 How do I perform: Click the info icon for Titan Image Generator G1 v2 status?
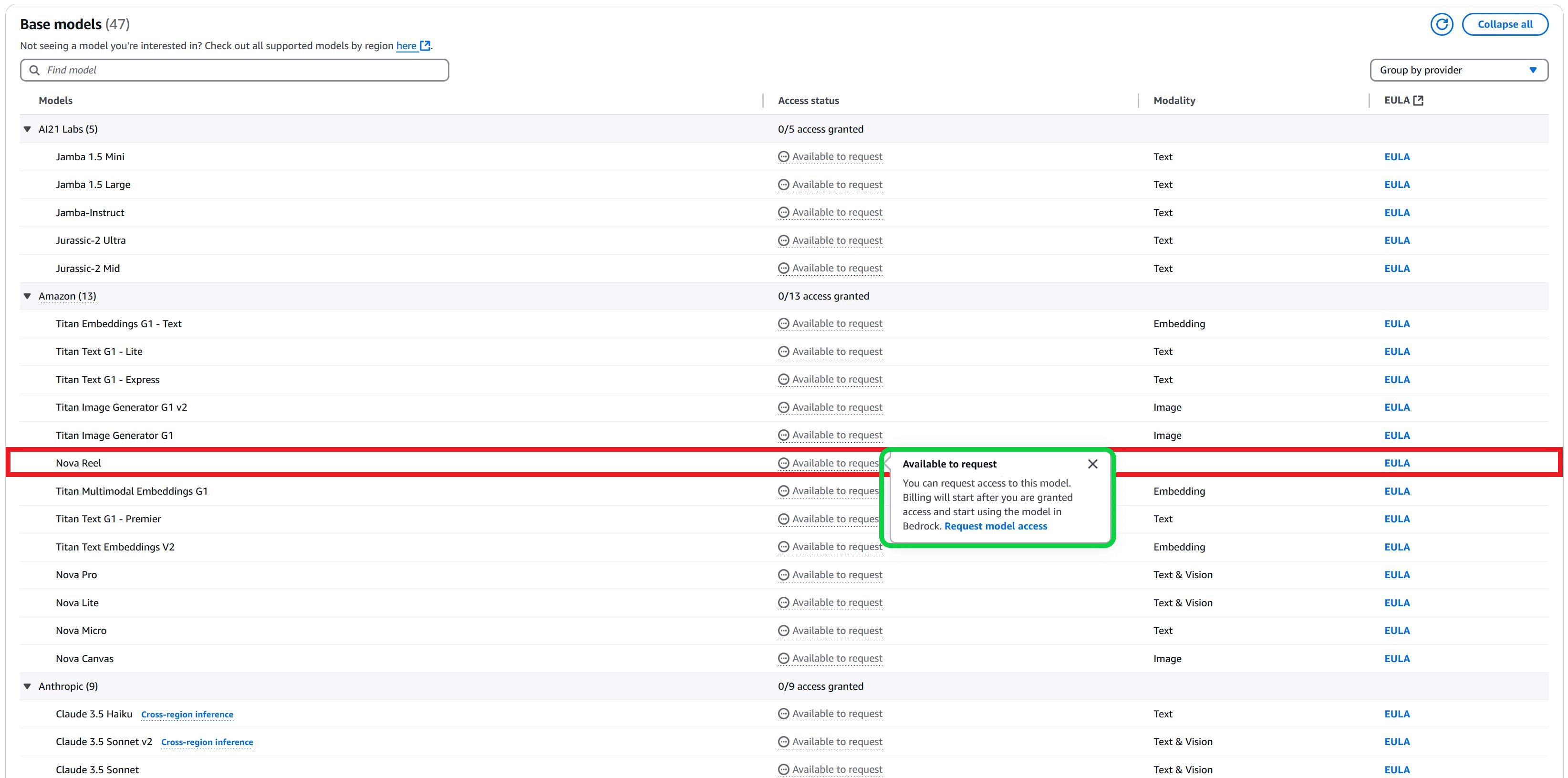(783, 407)
